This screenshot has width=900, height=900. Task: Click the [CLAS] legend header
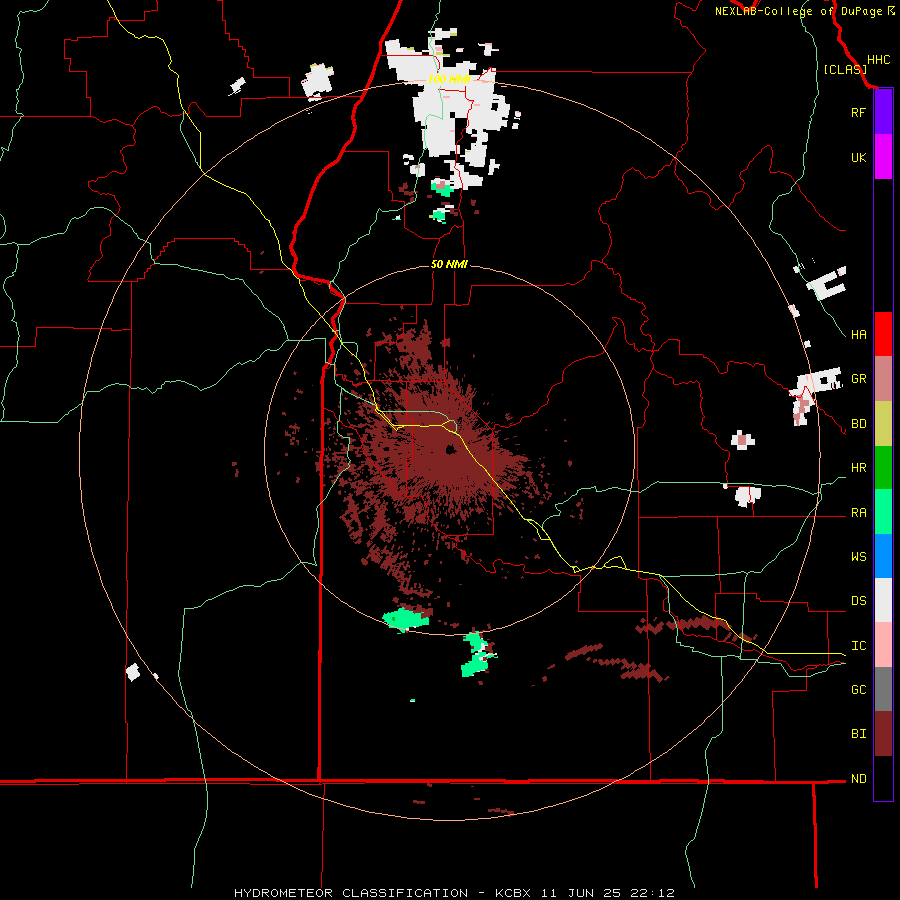pyautogui.click(x=845, y=69)
